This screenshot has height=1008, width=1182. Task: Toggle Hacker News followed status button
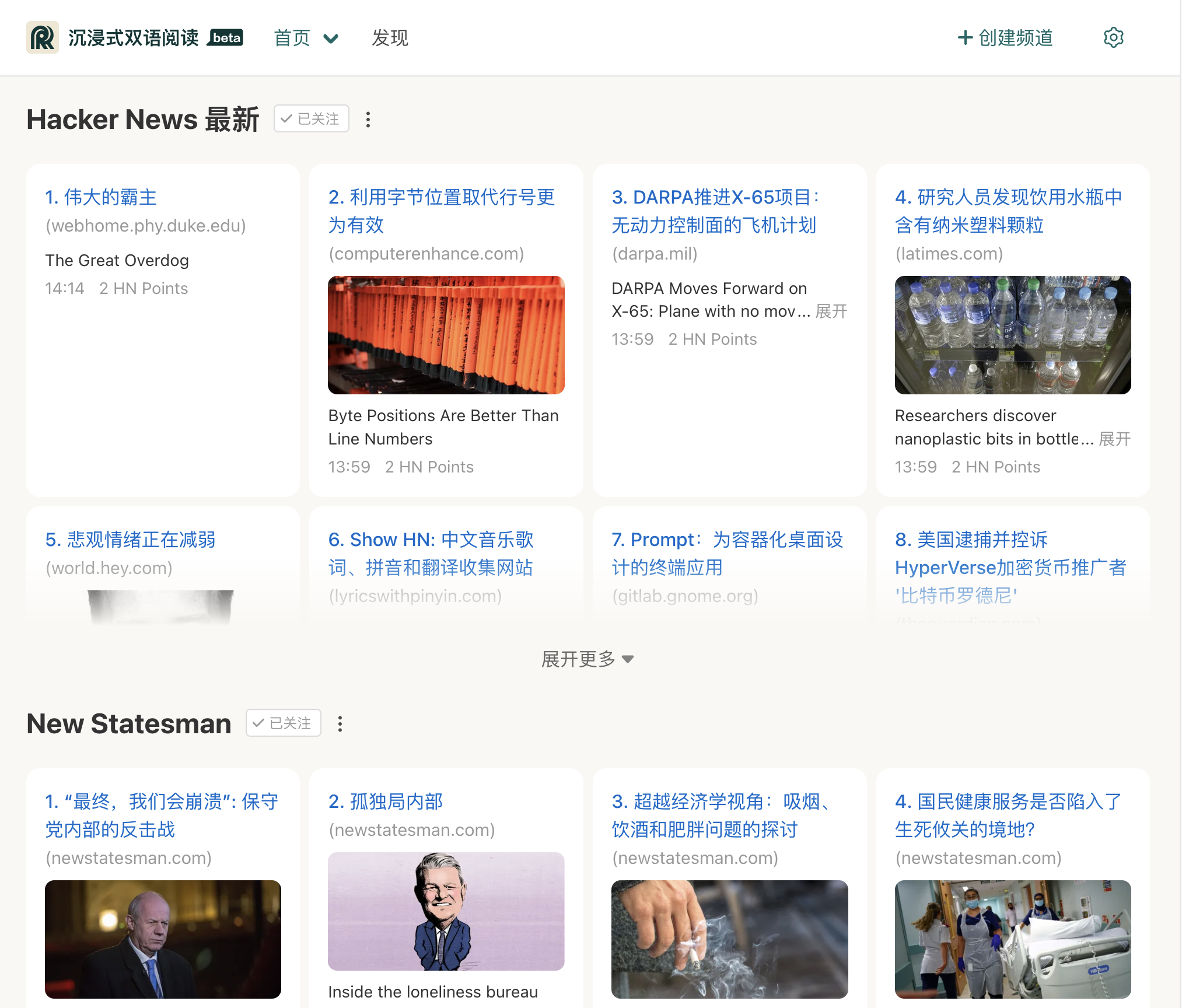[312, 119]
